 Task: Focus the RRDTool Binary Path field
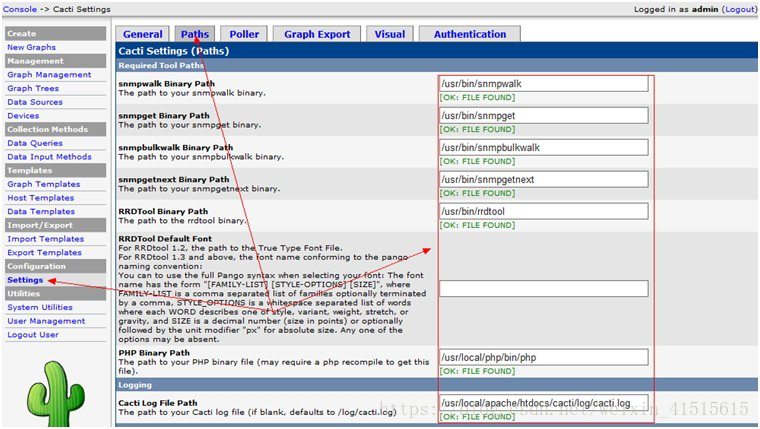pos(543,211)
